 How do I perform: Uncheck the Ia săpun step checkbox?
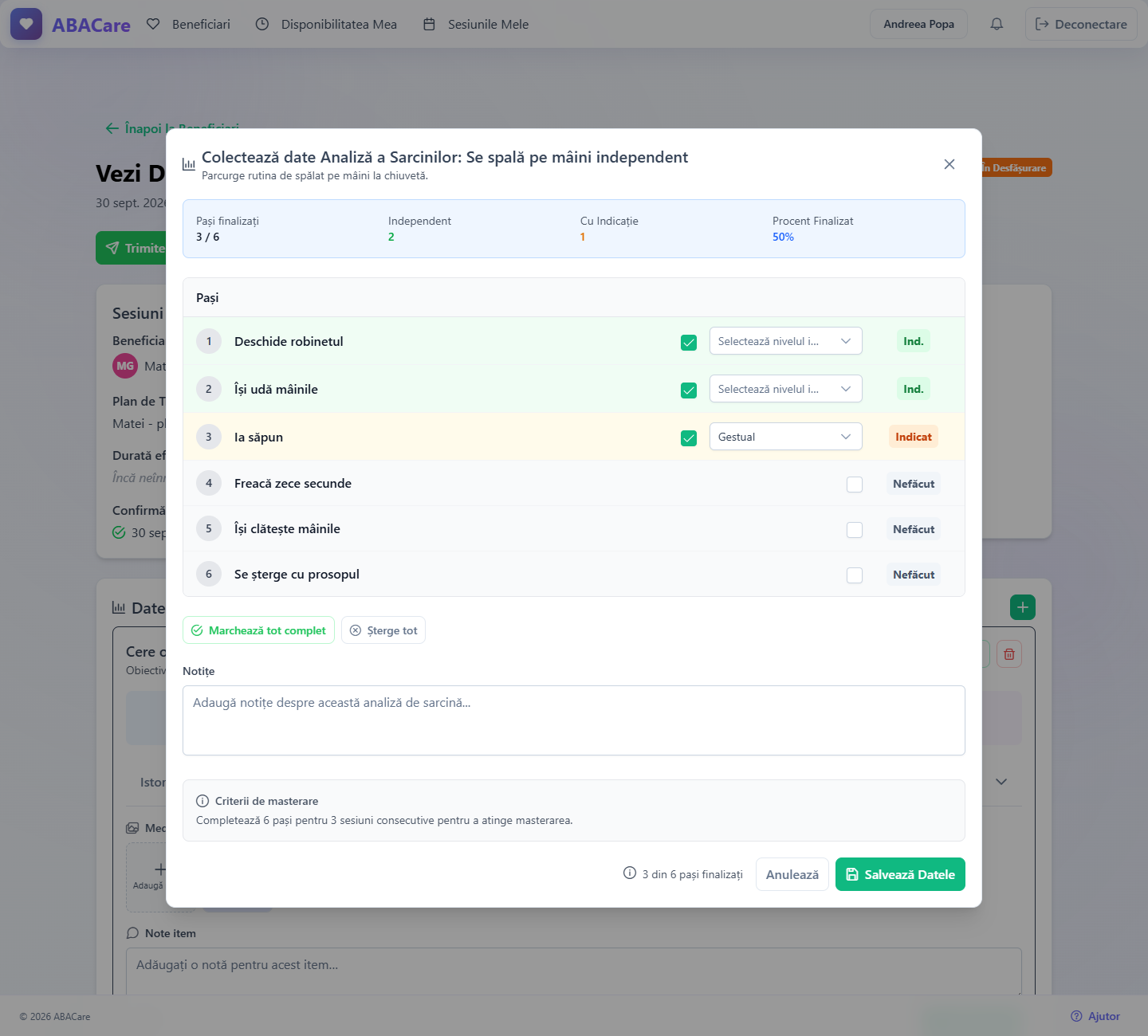[689, 438]
